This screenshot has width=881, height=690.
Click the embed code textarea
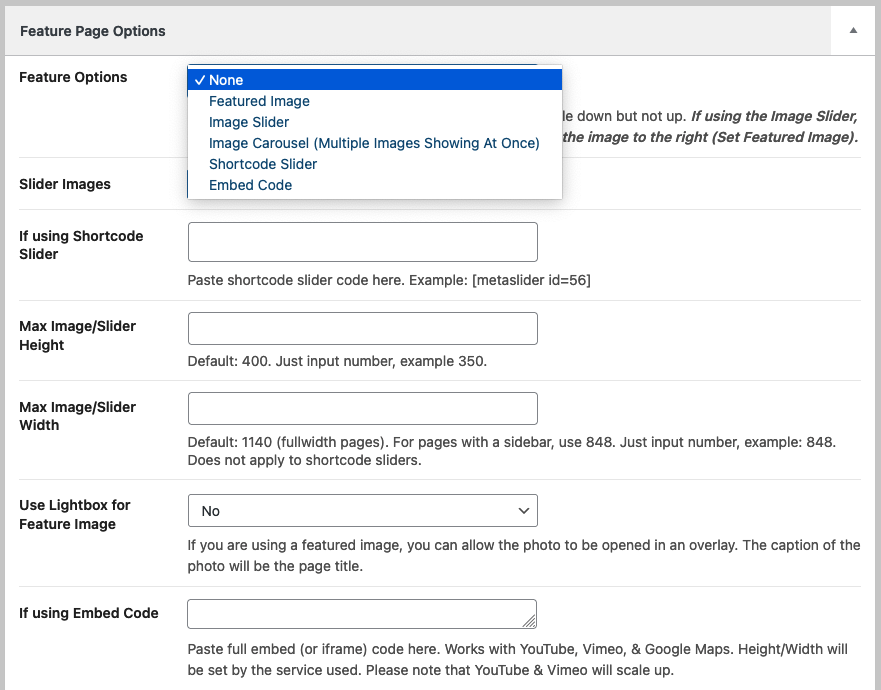tap(362, 614)
